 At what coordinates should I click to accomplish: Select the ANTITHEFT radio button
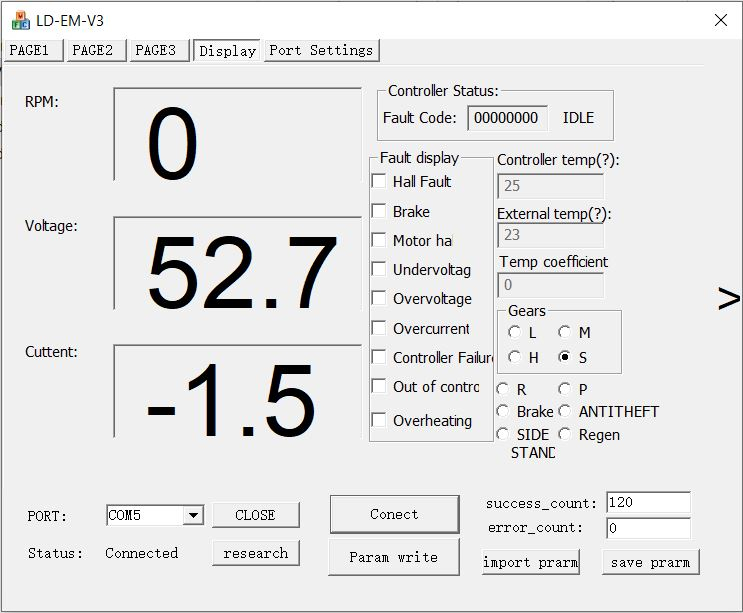[x=565, y=411]
